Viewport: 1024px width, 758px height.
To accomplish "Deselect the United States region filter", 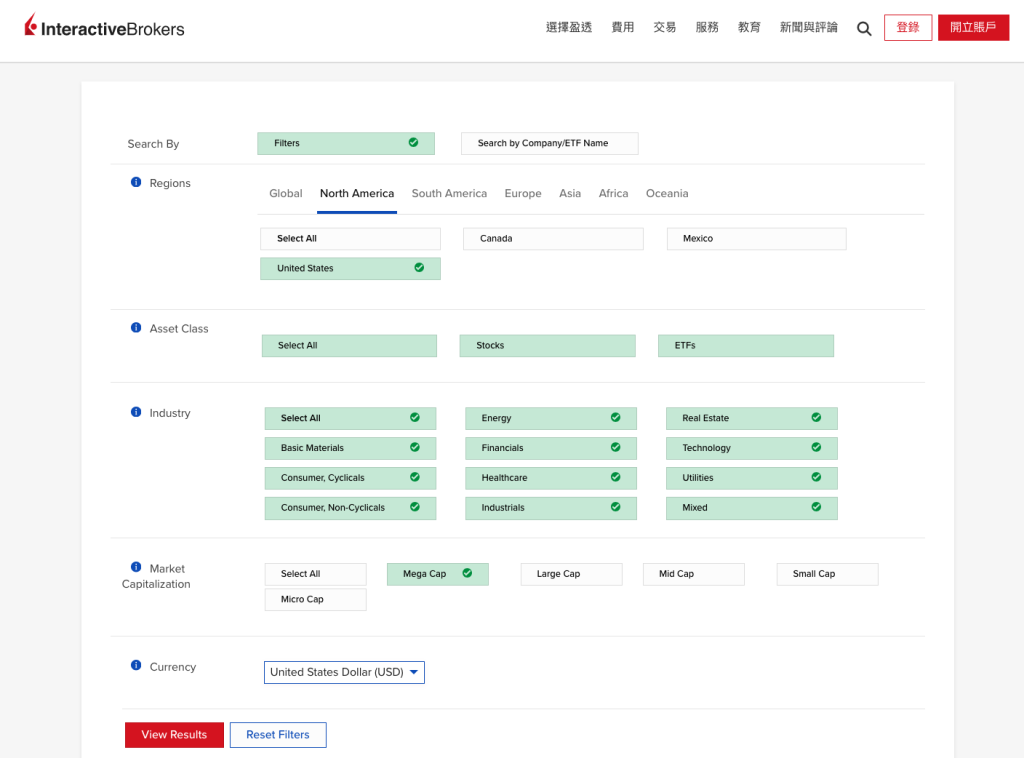I will pos(350,268).
